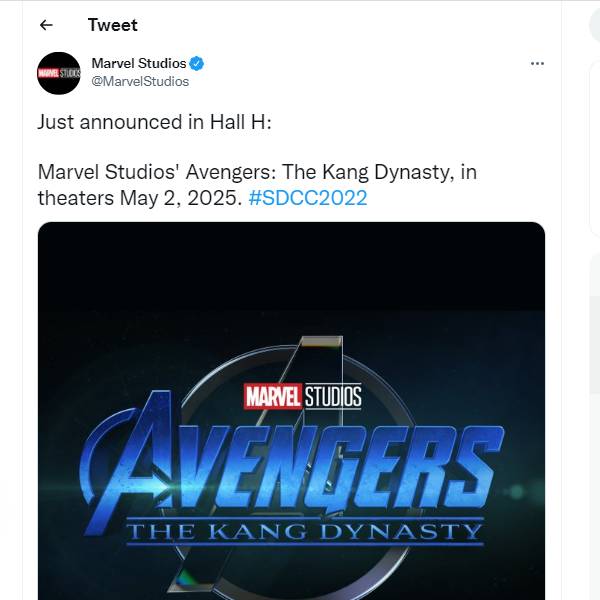Open The Kang Dynasty poster image
The width and height of the screenshot is (600, 600).
(x=291, y=411)
